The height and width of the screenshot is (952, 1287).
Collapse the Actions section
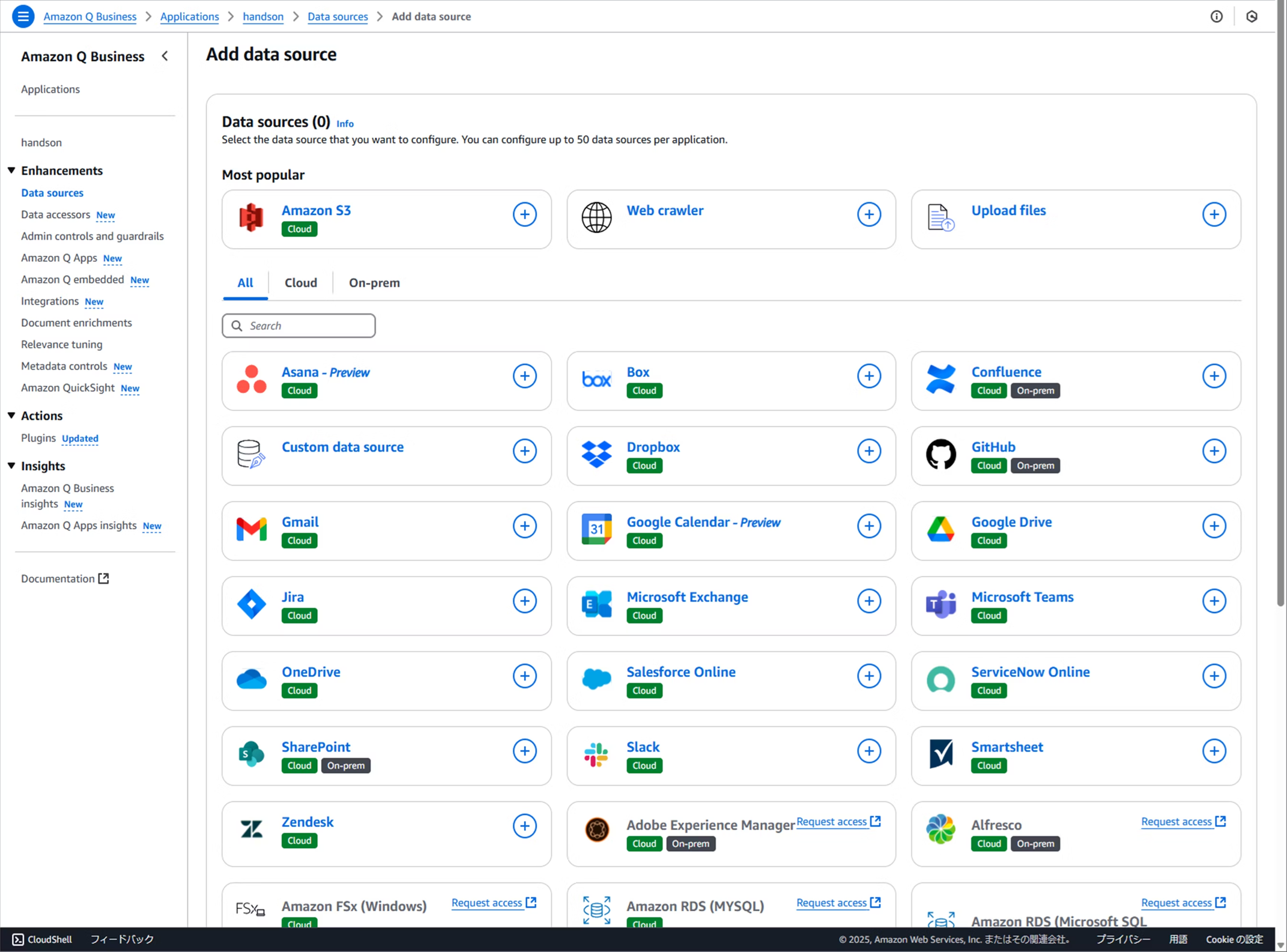tap(11, 416)
